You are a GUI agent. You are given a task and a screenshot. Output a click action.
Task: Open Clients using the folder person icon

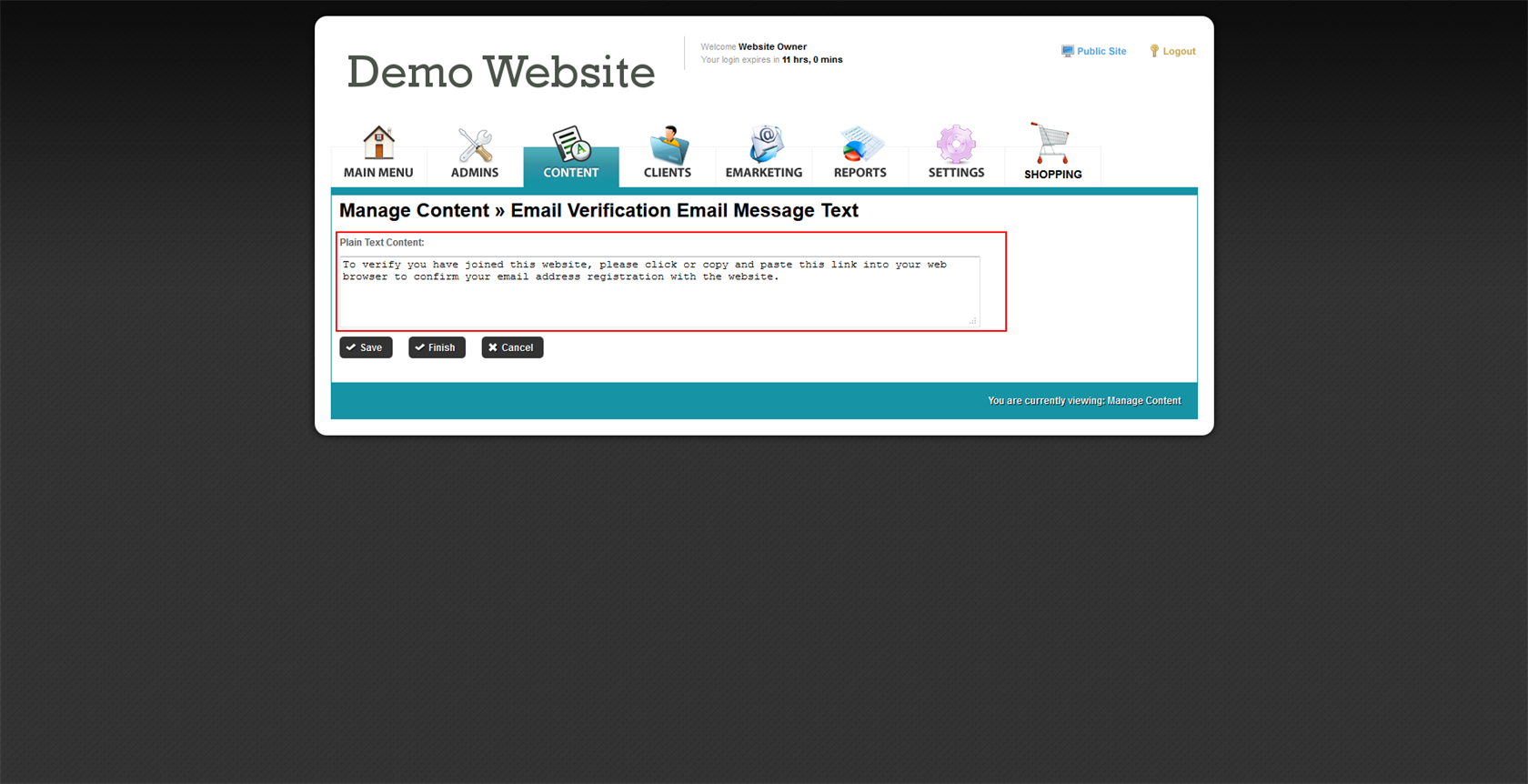tap(668, 145)
